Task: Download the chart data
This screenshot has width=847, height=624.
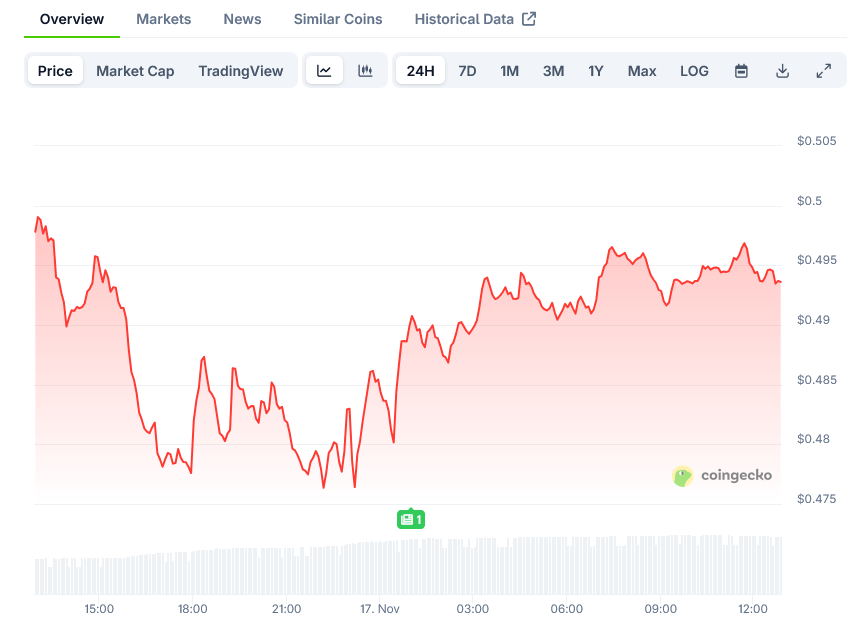Action: tap(782, 71)
